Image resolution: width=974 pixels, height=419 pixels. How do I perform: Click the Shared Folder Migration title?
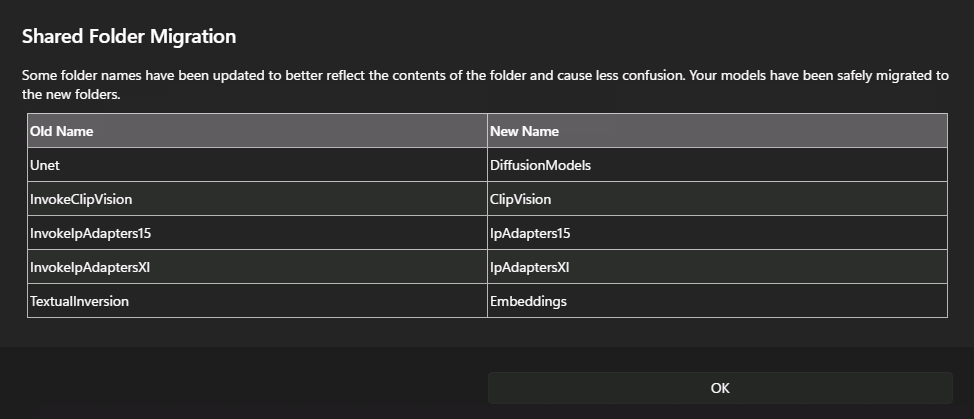(x=129, y=37)
